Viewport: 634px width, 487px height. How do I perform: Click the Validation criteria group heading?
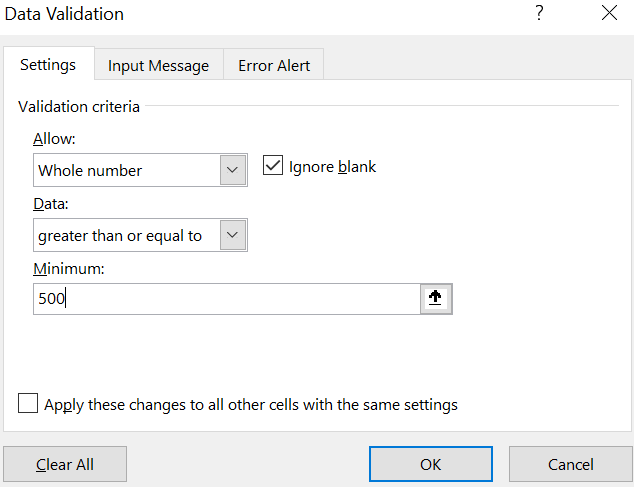79,106
